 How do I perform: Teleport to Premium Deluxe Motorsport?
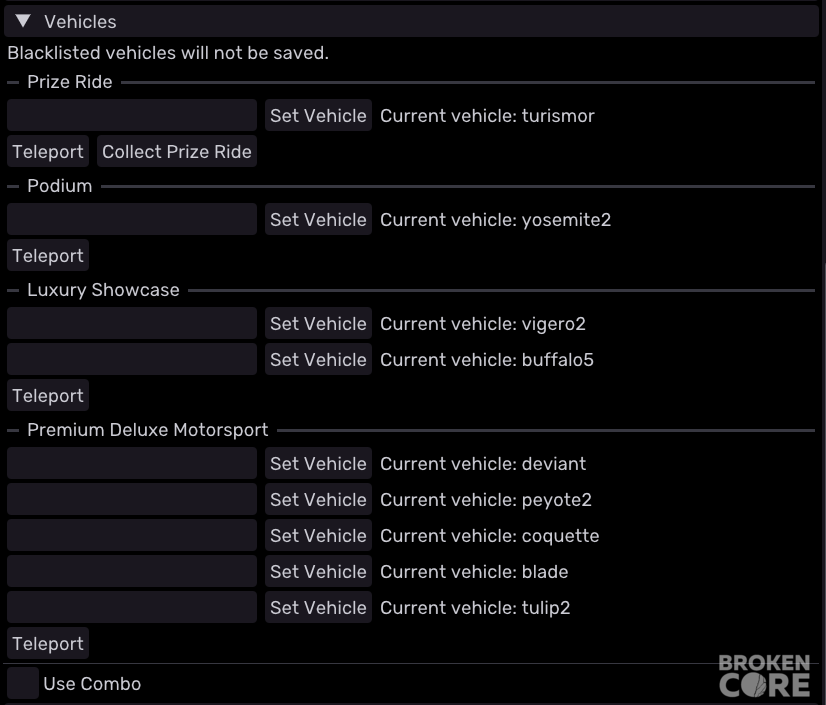tap(48, 643)
